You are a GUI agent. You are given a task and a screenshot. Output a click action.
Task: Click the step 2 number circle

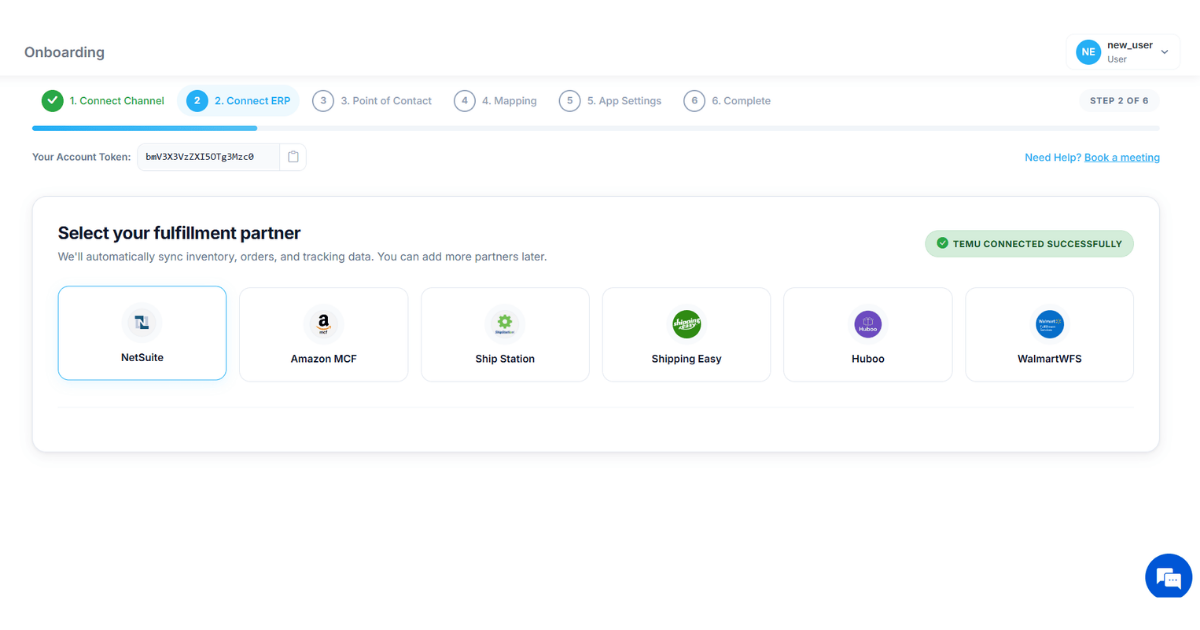(x=197, y=101)
